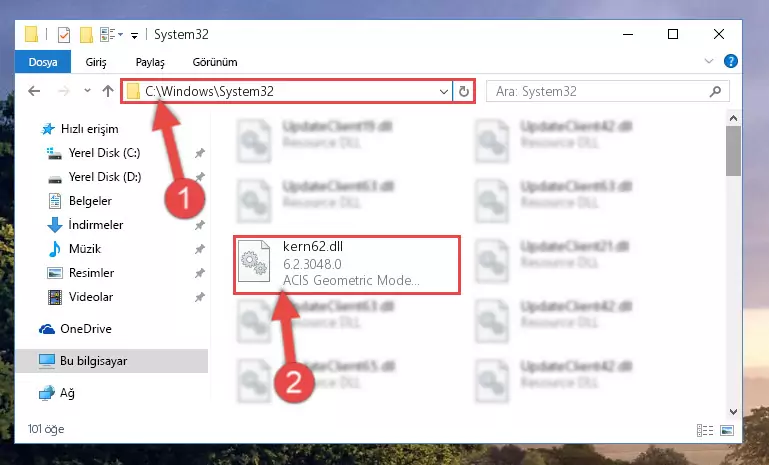
Task: Open the Paylaş tab
Action: [150, 62]
